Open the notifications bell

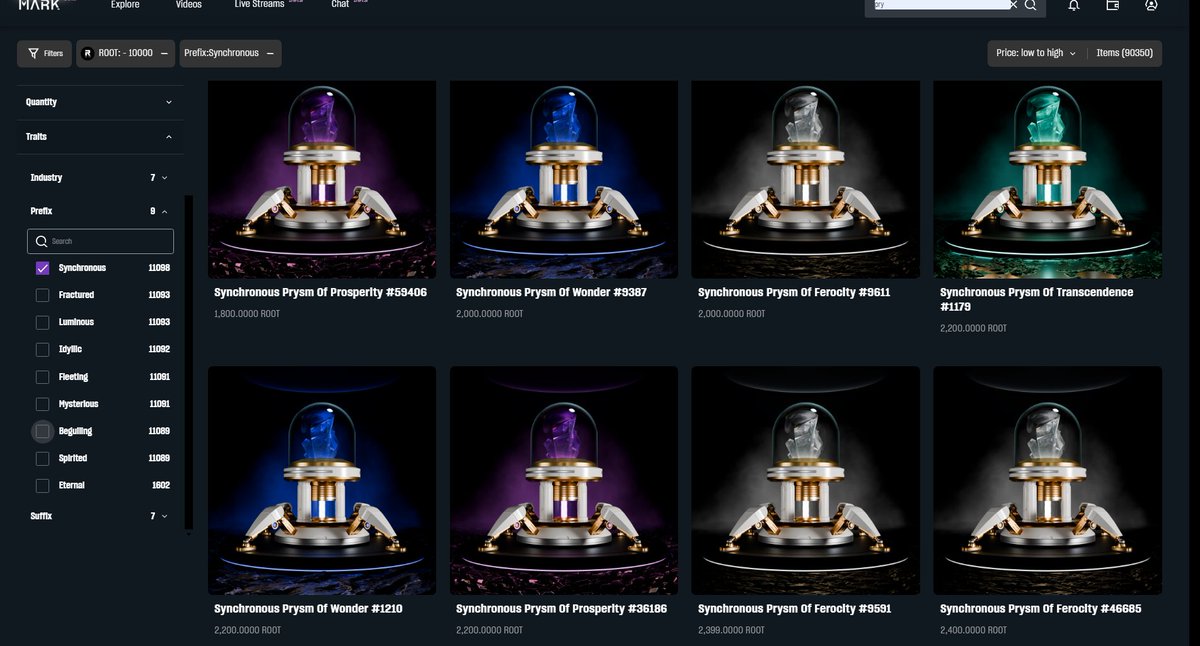point(1073,5)
